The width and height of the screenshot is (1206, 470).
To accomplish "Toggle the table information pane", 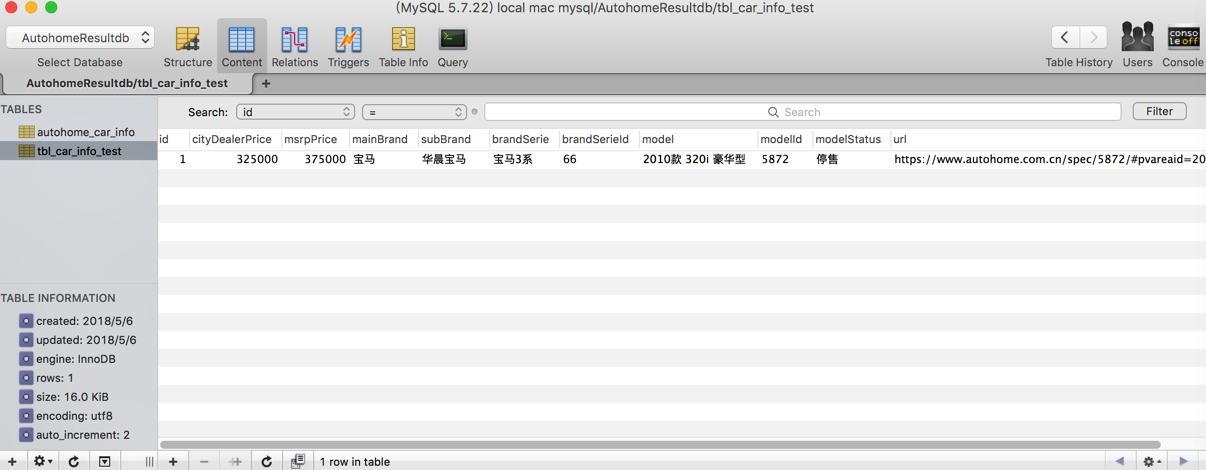I will coord(105,461).
